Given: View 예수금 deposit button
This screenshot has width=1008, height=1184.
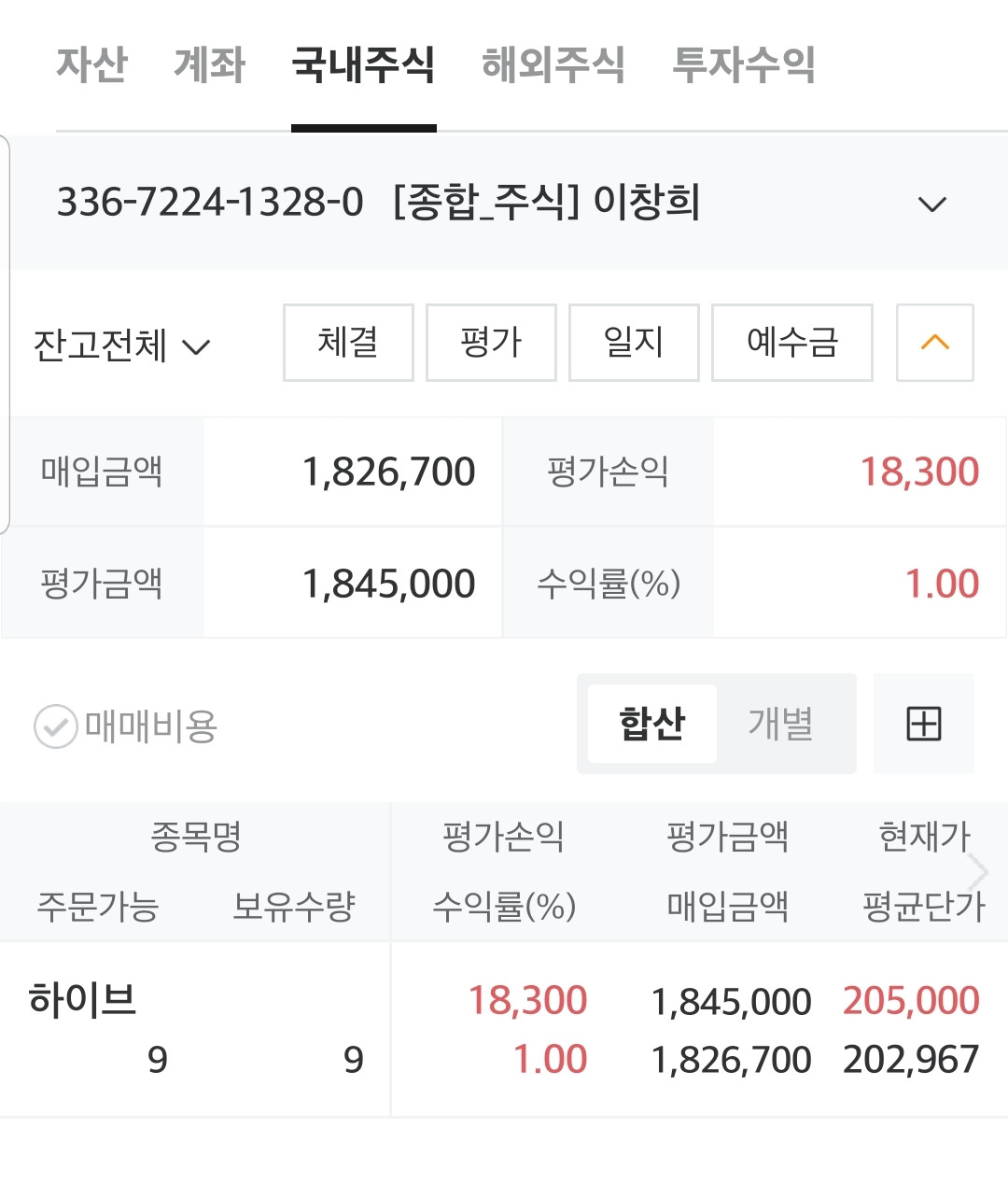Looking at the screenshot, I should pyautogui.click(x=792, y=343).
